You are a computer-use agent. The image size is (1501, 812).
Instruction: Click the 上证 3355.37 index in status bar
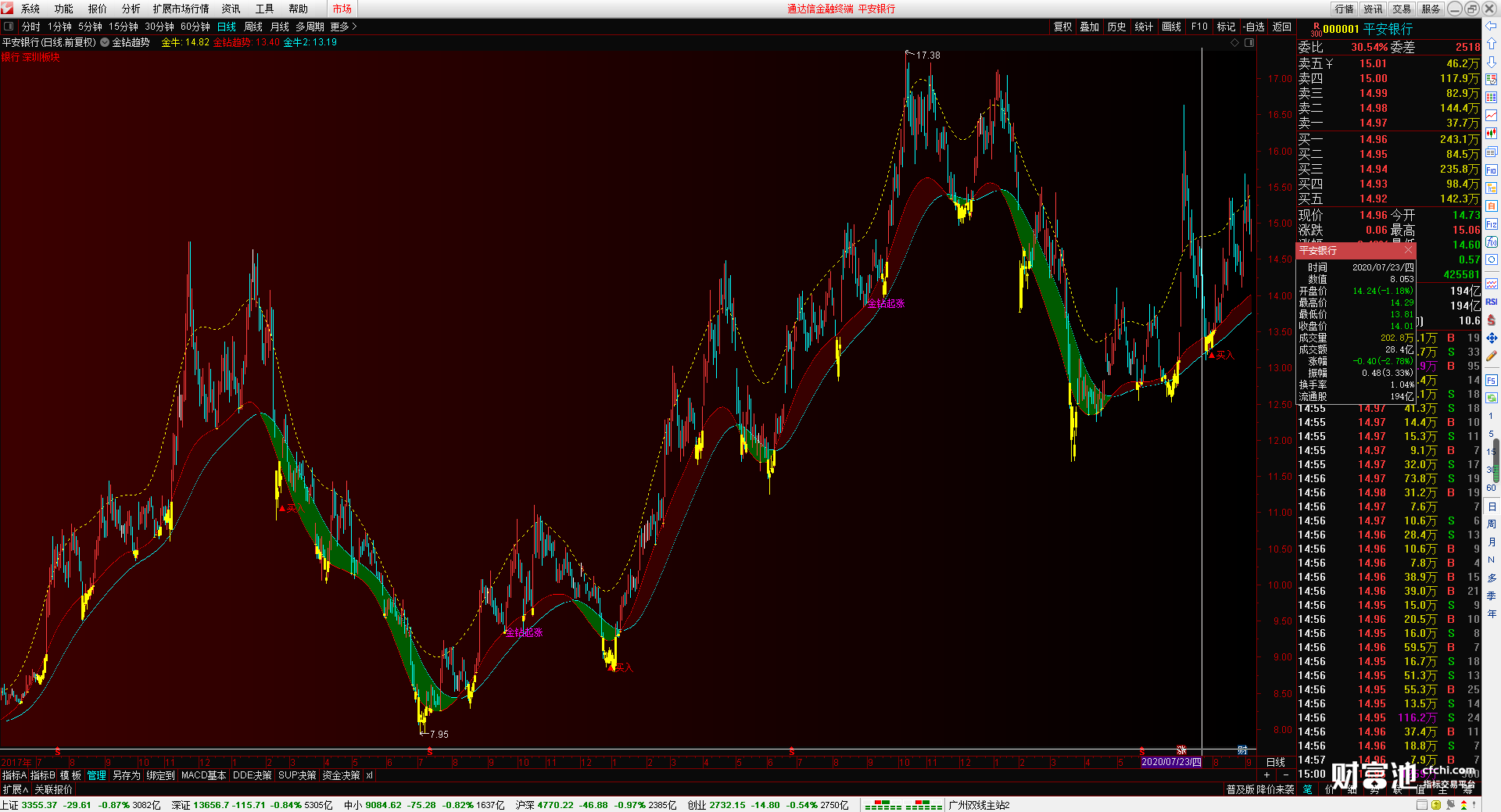(x=29, y=805)
